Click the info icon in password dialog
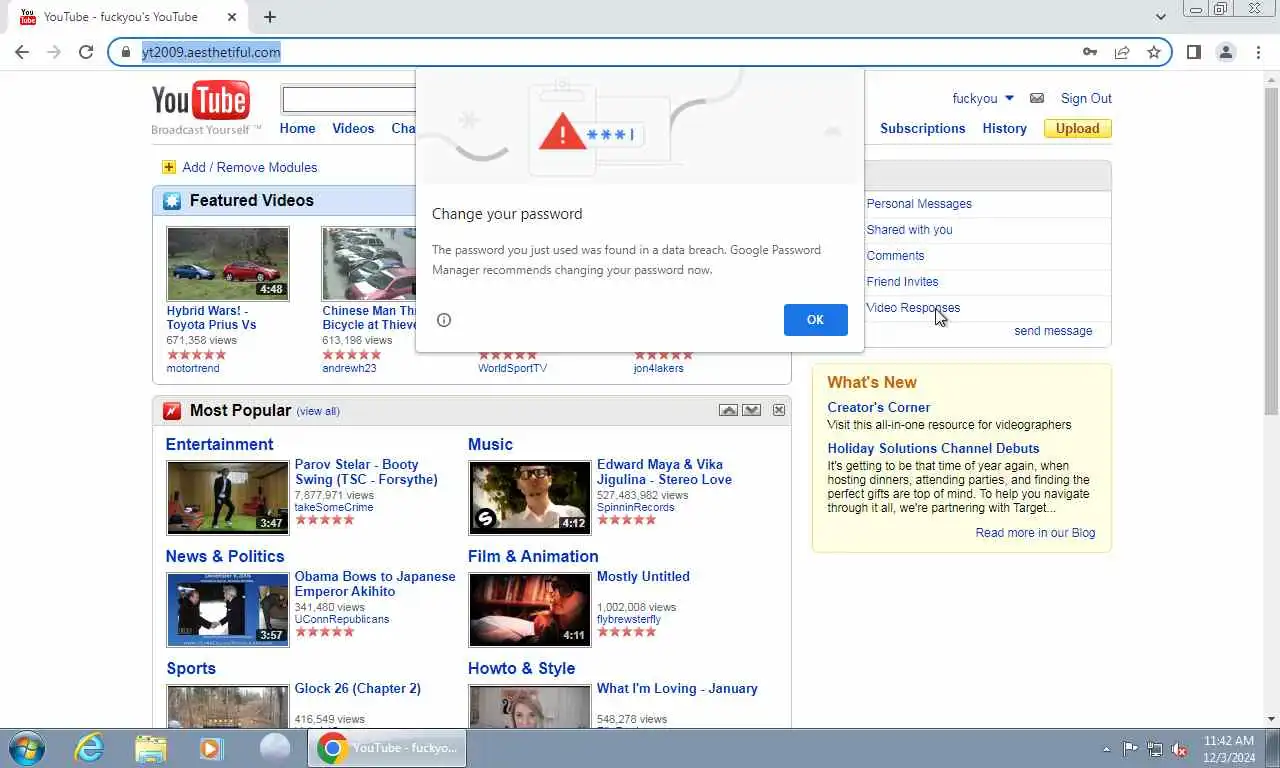Screen dimensions: 1280x768 coord(444,320)
